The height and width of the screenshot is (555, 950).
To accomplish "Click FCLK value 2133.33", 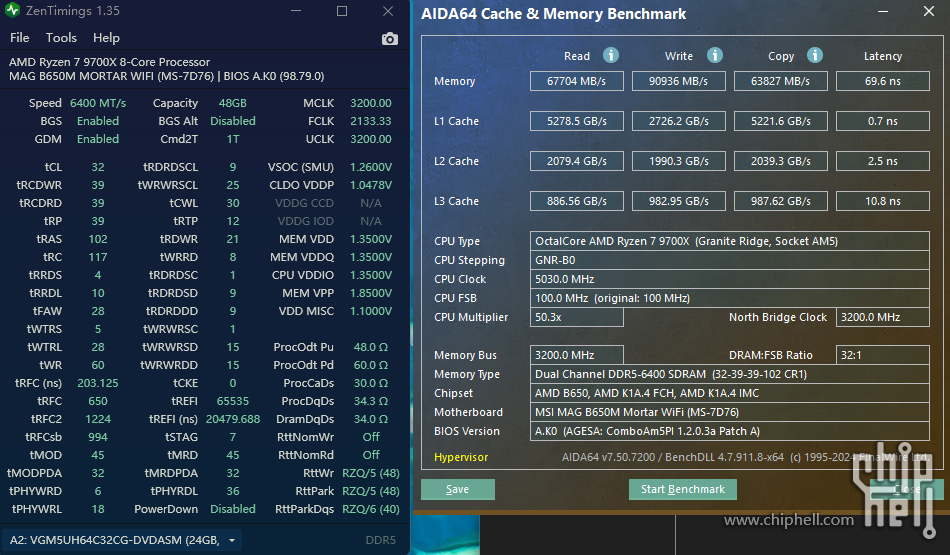I will click(x=371, y=121).
